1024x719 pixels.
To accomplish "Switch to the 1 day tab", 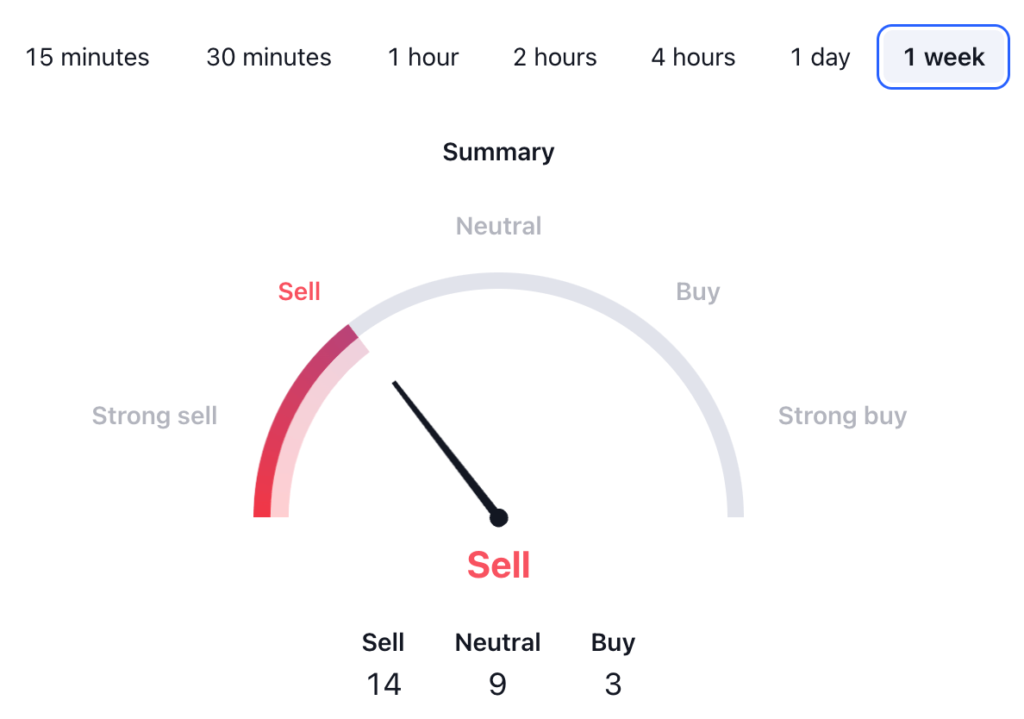I will tap(820, 57).
